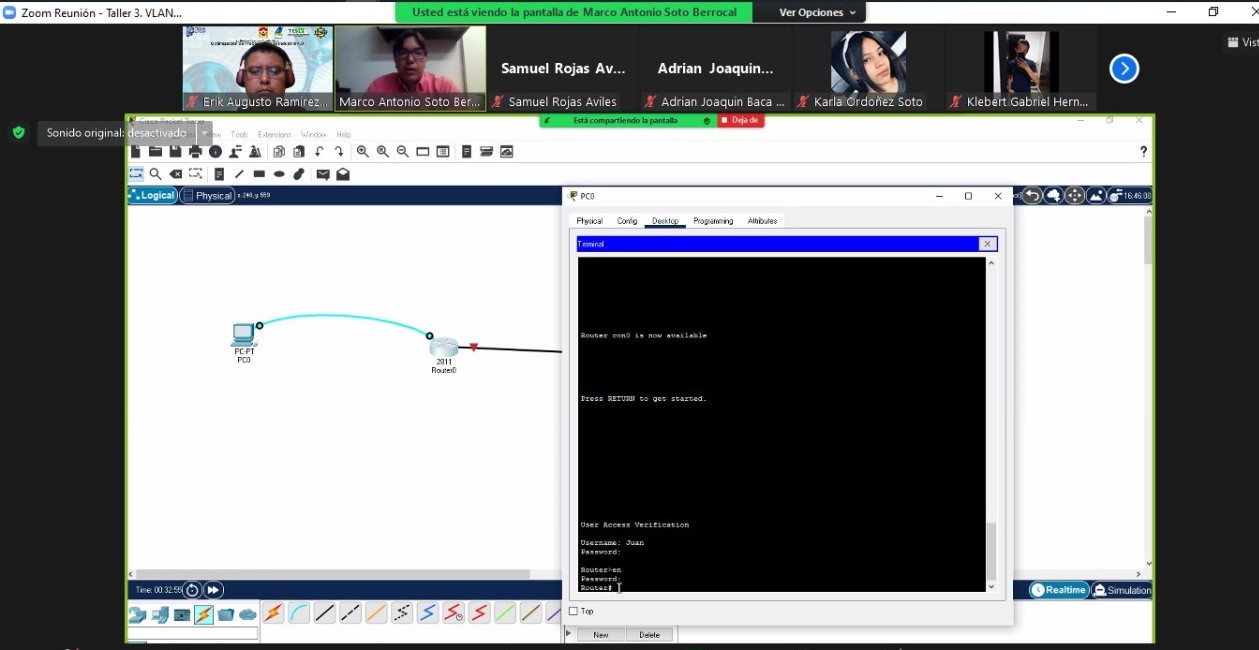Open the Config tab in PC0 window
The width and height of the screenshot is (1259, 650).
627,221
